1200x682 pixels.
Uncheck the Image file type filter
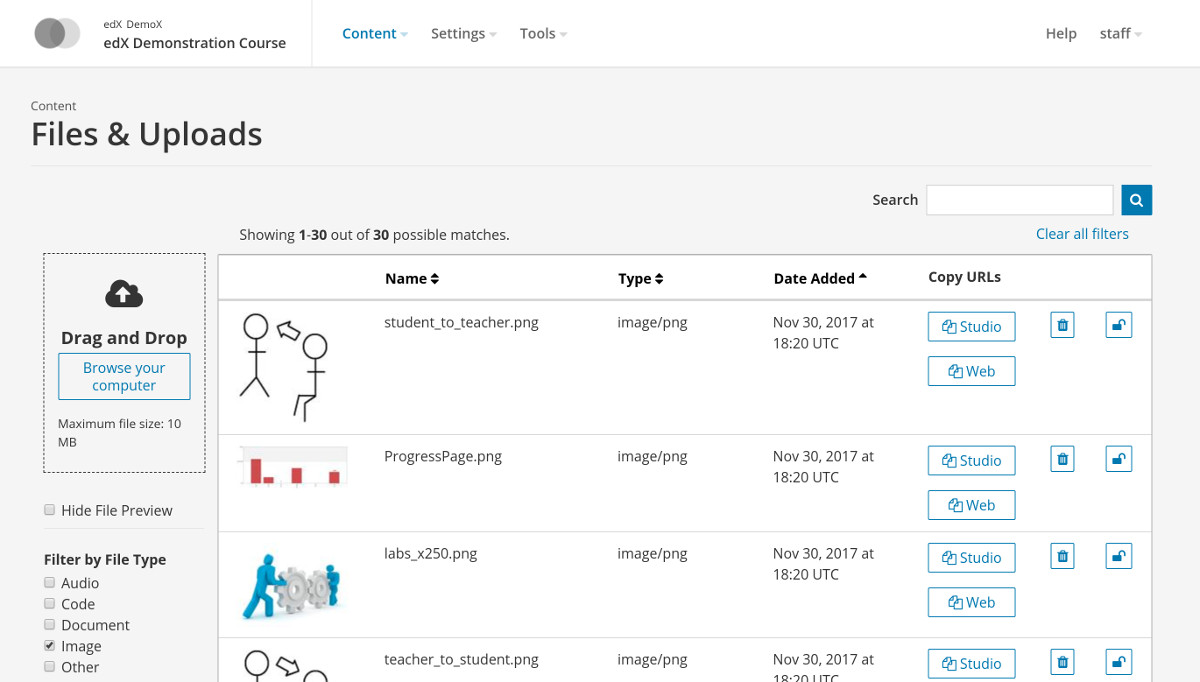coord(49,645)
